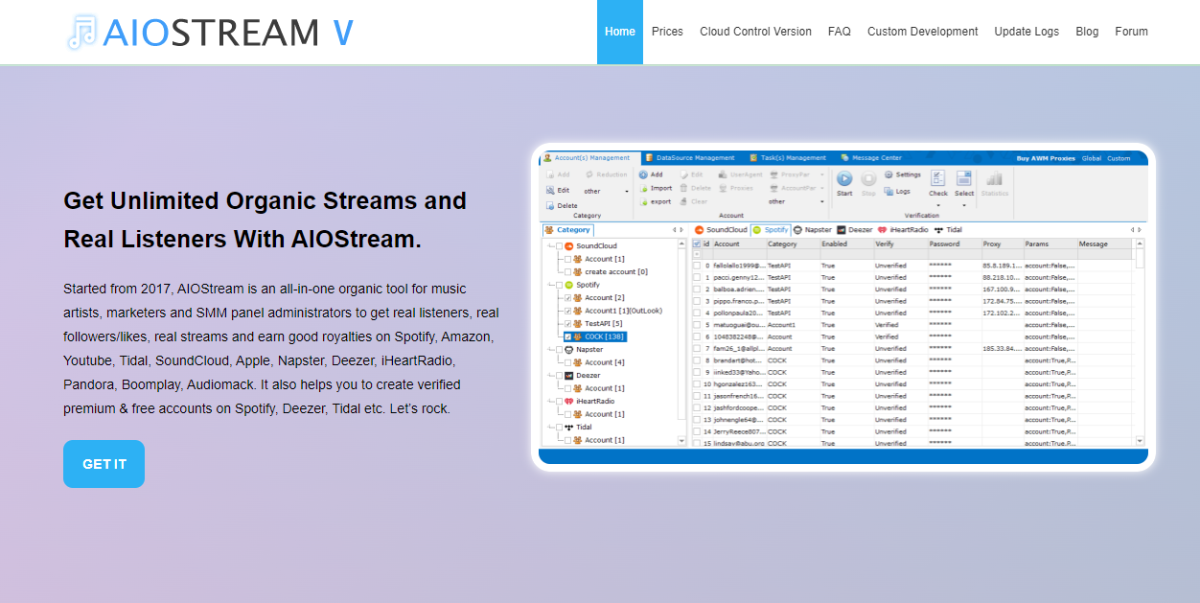
Task: Open the Custom Development navigation link
Action: 922,32
